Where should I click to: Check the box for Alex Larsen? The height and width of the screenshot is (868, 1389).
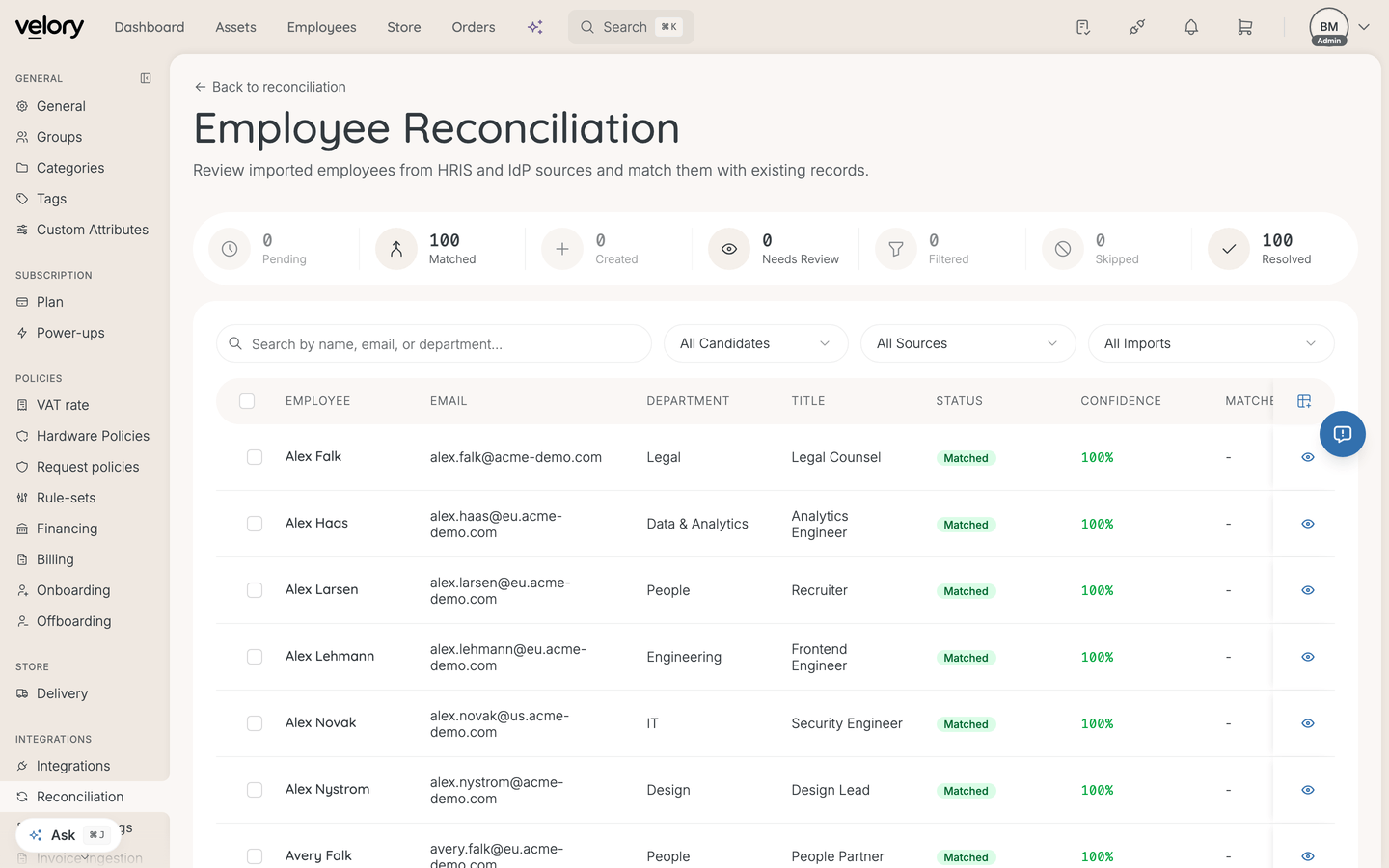coord(255,590)
